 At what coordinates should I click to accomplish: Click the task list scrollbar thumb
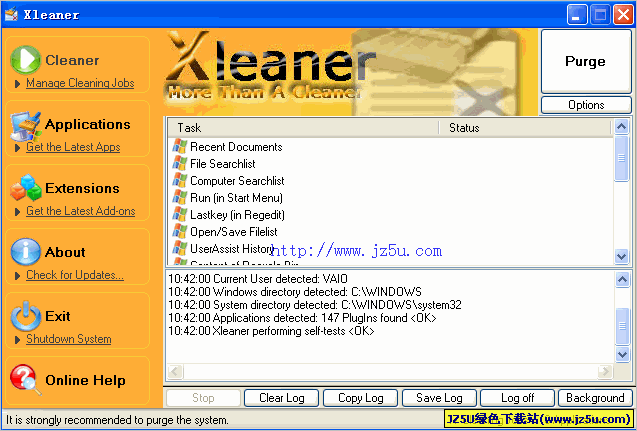coord(622,158)
